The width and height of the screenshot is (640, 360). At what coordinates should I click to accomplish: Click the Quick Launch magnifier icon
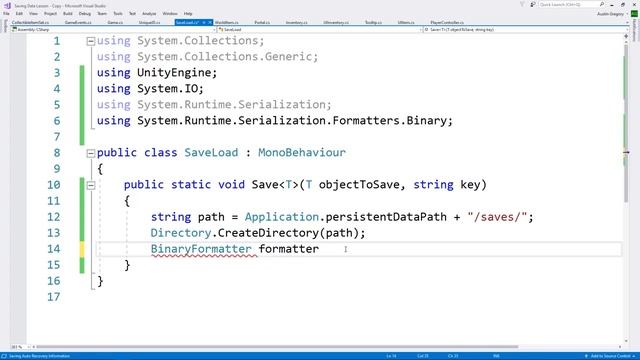point(602,4)
